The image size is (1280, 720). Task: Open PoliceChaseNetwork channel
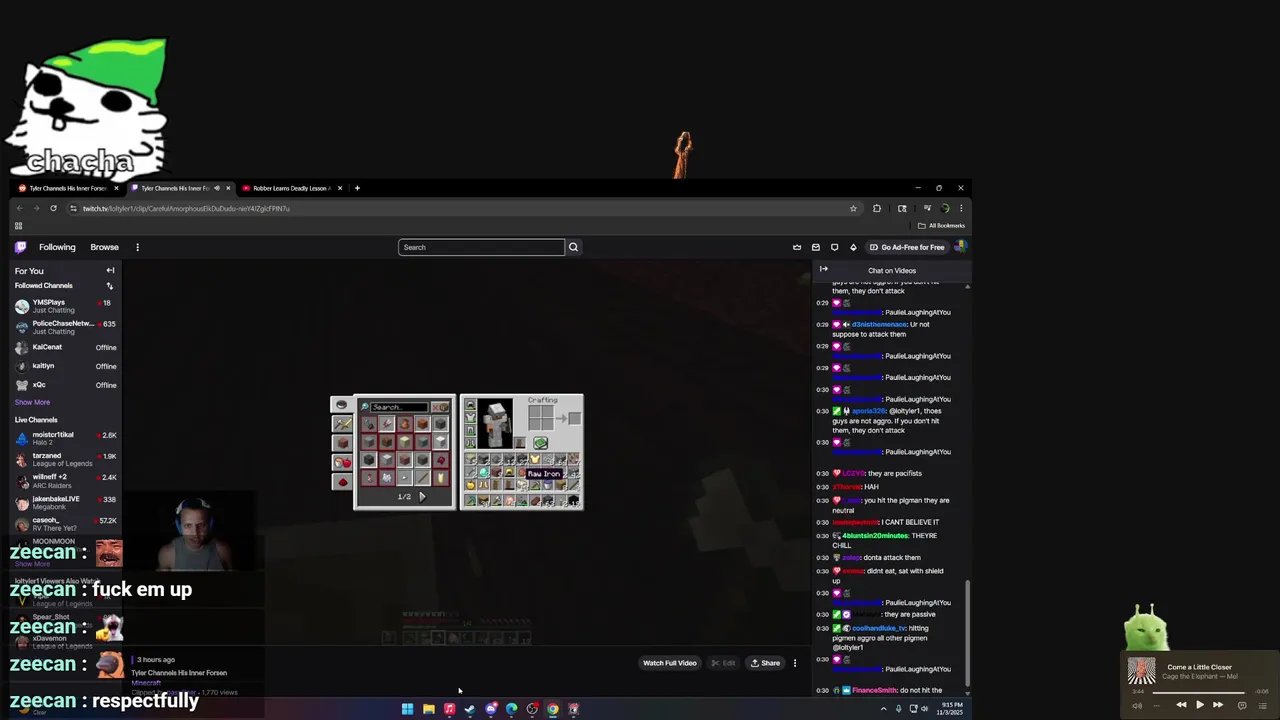tap(66, 327)
